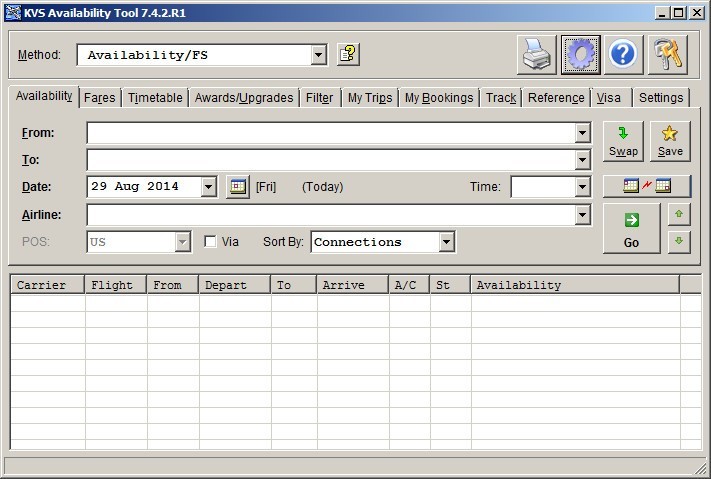Click the To column header in results table
Image resolution: width=711 pixels, height=479 pixels.
coord(294,285)
